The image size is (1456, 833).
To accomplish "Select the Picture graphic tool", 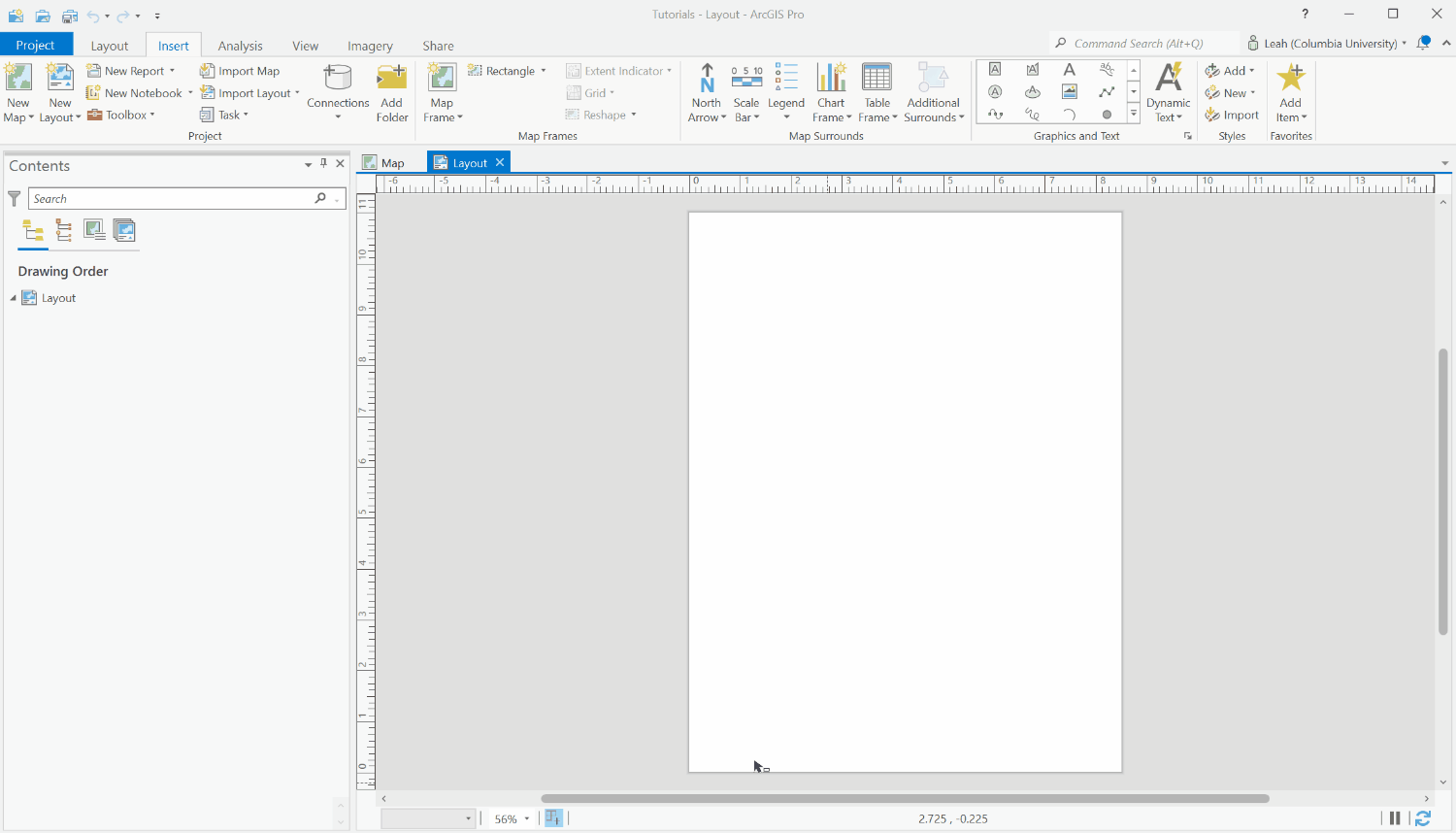I will [1069, 91].
